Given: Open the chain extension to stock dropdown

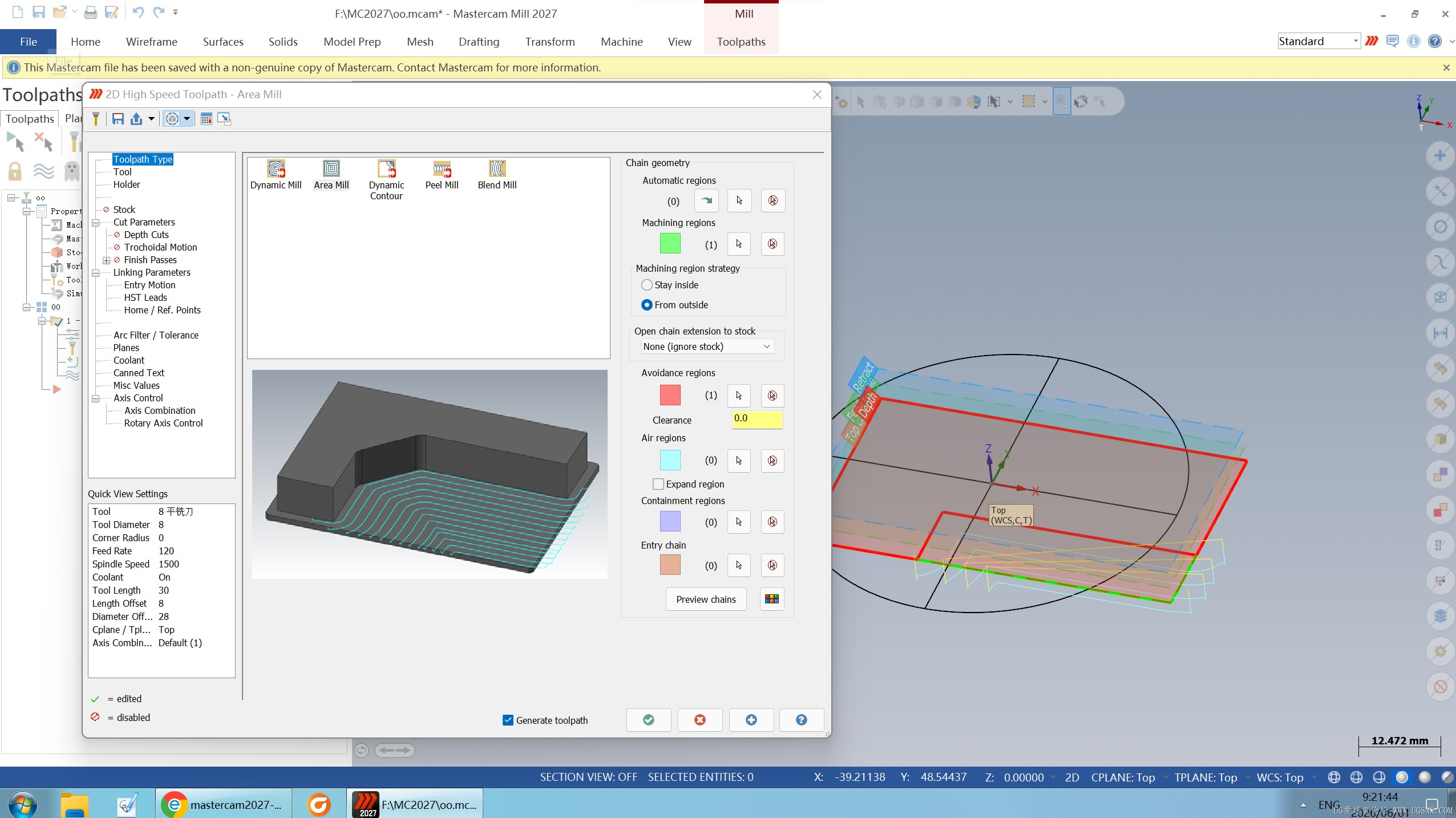Looking at the screenshot, I should 707,346.
